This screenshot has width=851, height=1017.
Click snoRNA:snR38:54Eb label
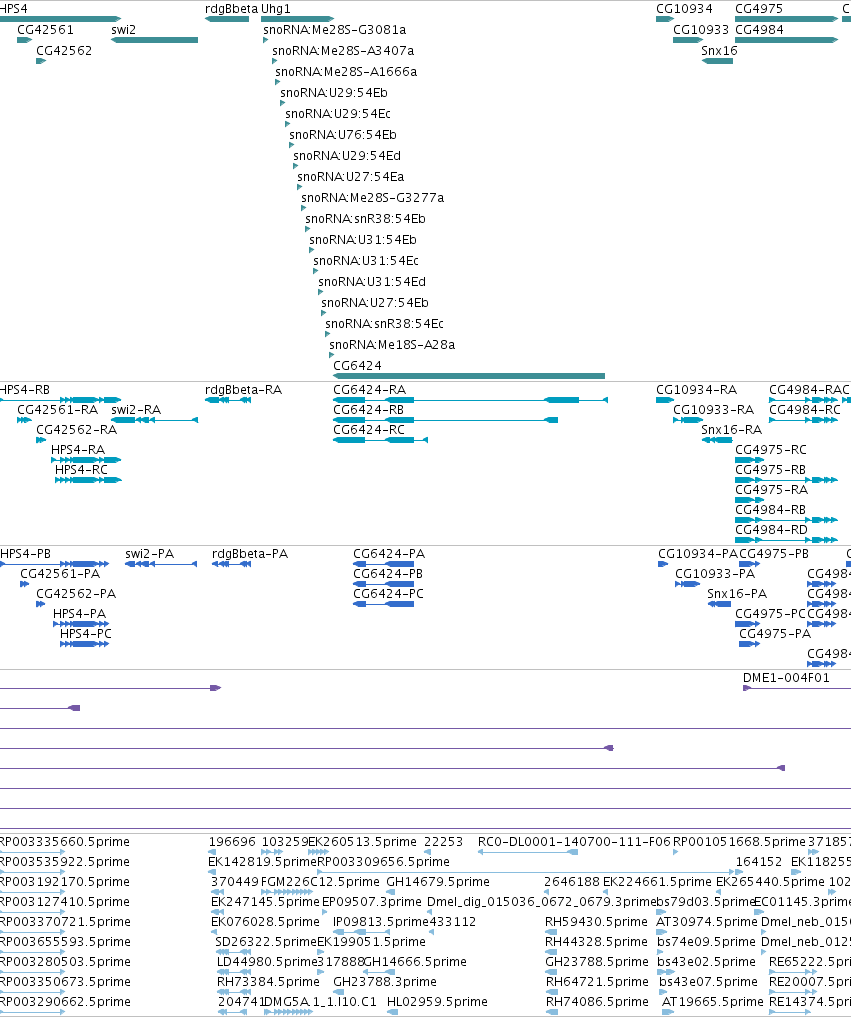point(365,219)
